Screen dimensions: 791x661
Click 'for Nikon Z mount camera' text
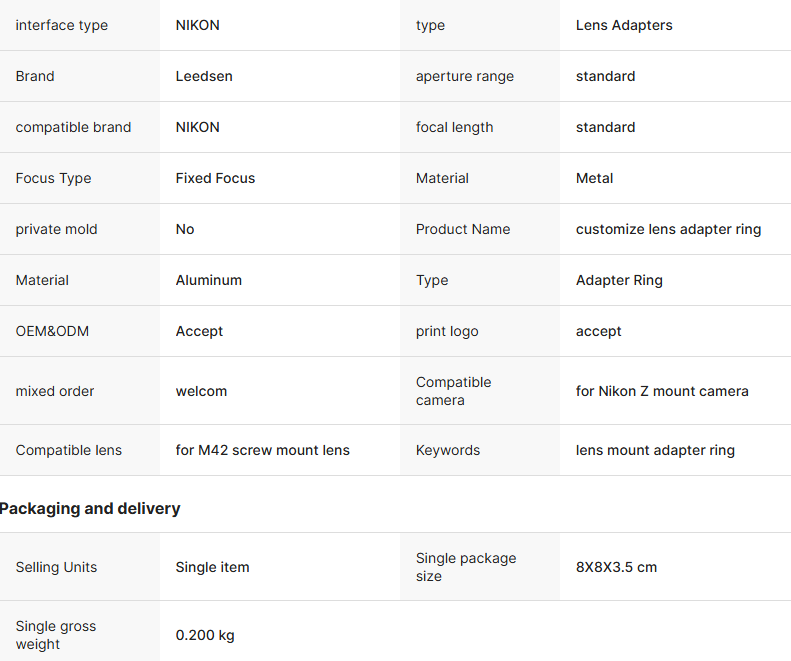coord(662,391)
